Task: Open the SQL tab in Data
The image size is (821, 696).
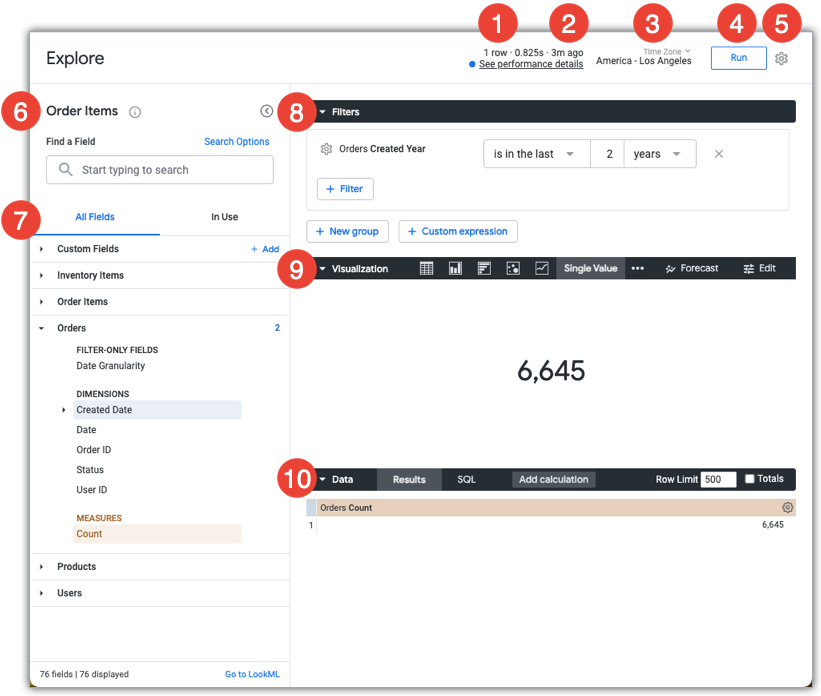Action: [x=466, y=479]
